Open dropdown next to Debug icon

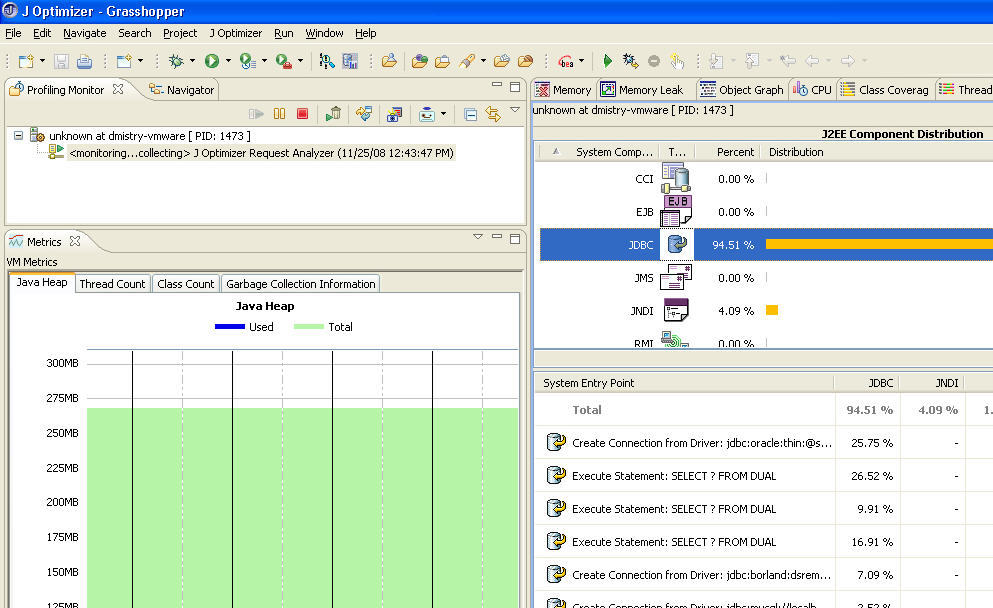(192, 61)
